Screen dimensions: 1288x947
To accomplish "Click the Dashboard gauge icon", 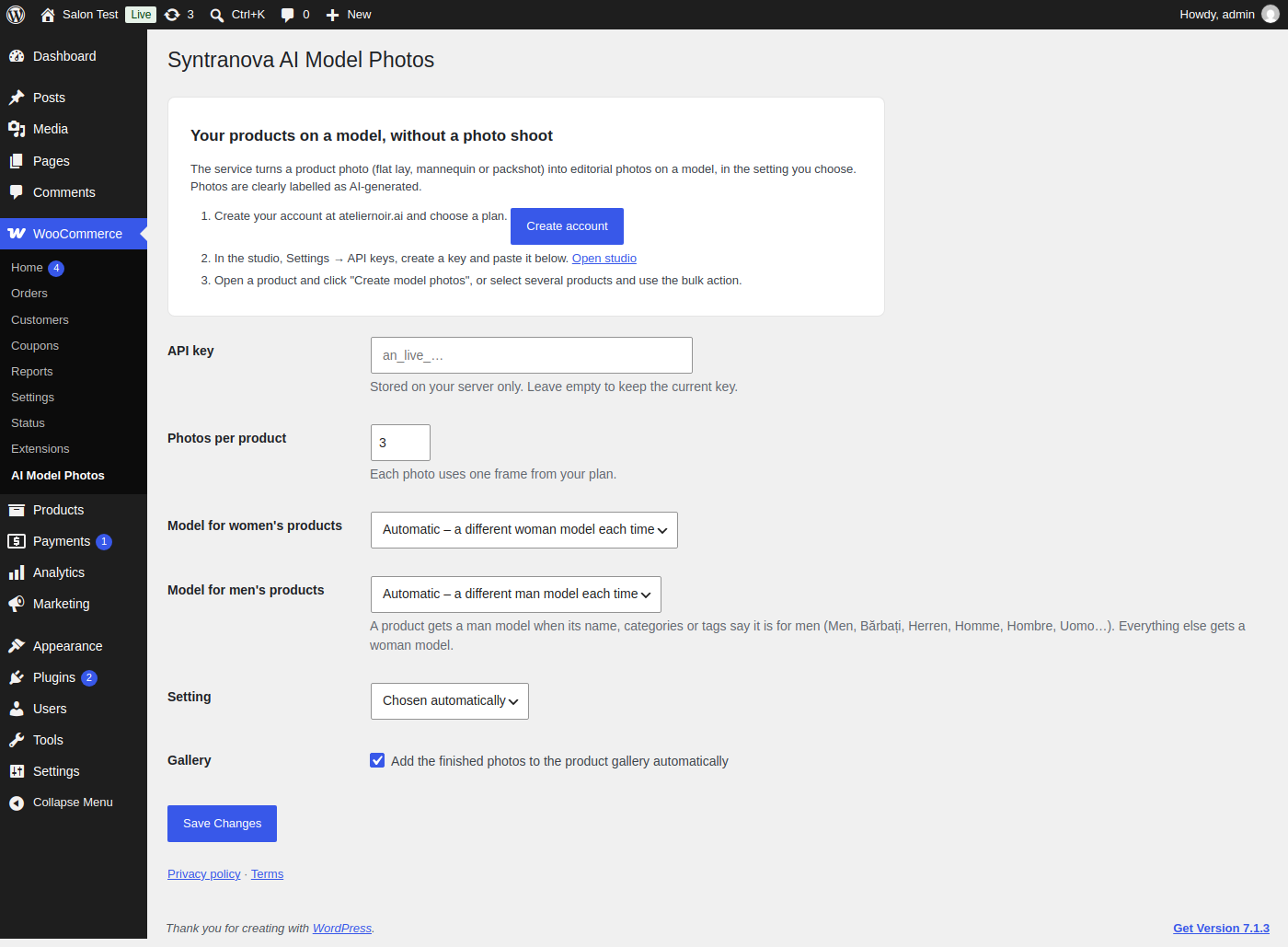I will pos(17,56).
